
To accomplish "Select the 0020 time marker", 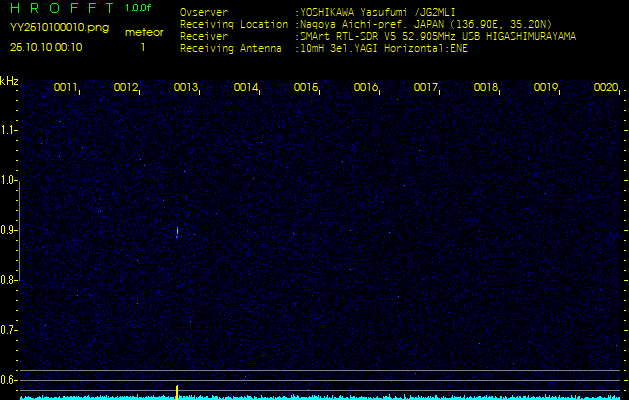I will [606, 88].
